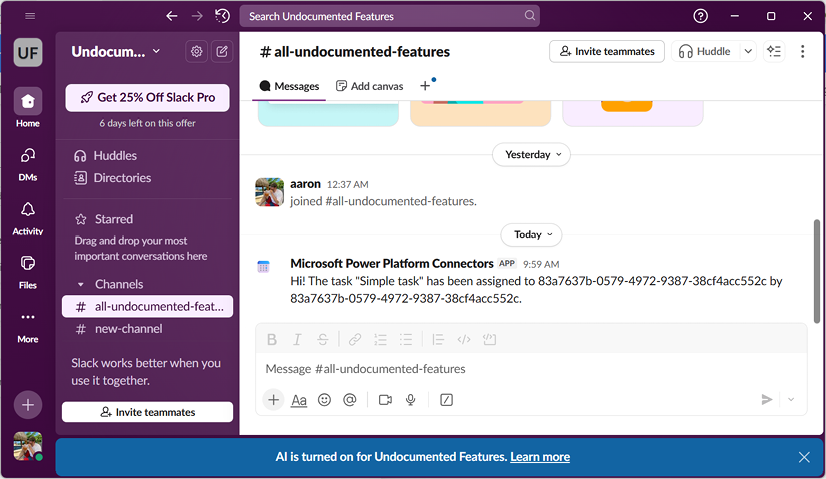Open the history clock icon

[222, 16]
